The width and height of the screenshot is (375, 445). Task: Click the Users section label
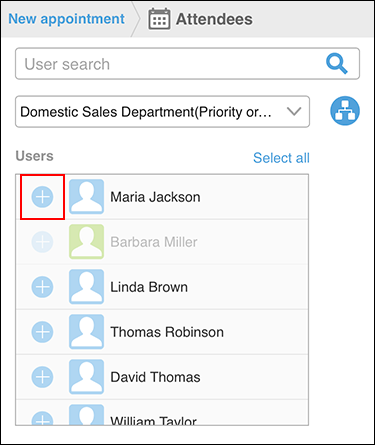35,156
